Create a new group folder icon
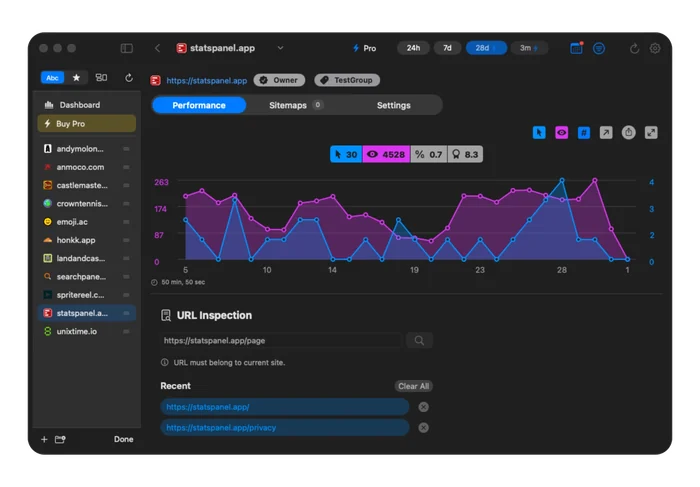 pos(60,439)
